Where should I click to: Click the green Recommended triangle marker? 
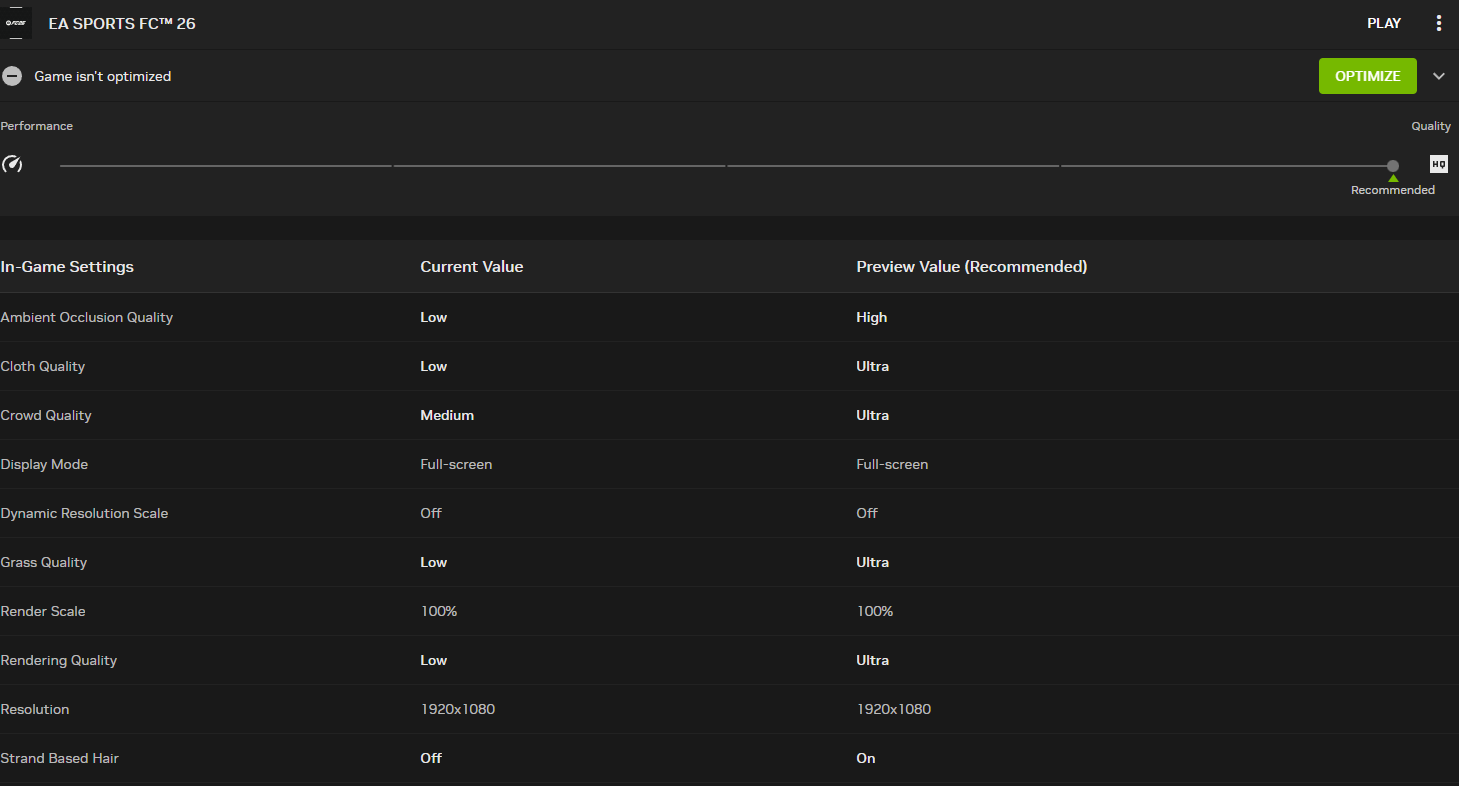pos(1393,178)
